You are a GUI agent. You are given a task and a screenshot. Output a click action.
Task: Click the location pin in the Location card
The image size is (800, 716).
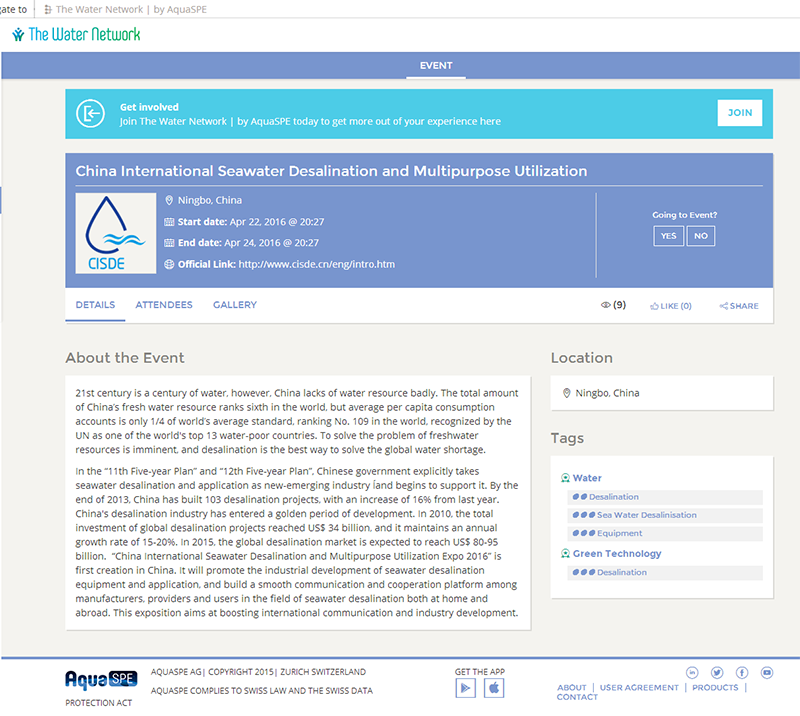566,393
